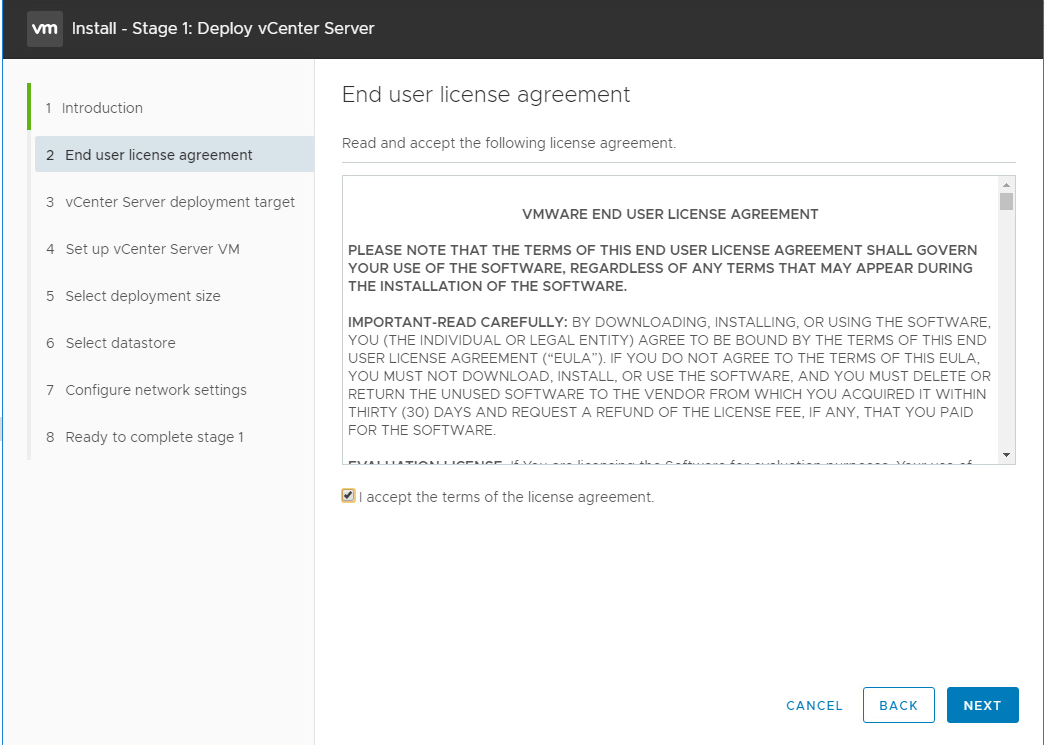Click the EULA scrollbar up arrow
Screen dimensions: 1045x745
pos(1007,185)
